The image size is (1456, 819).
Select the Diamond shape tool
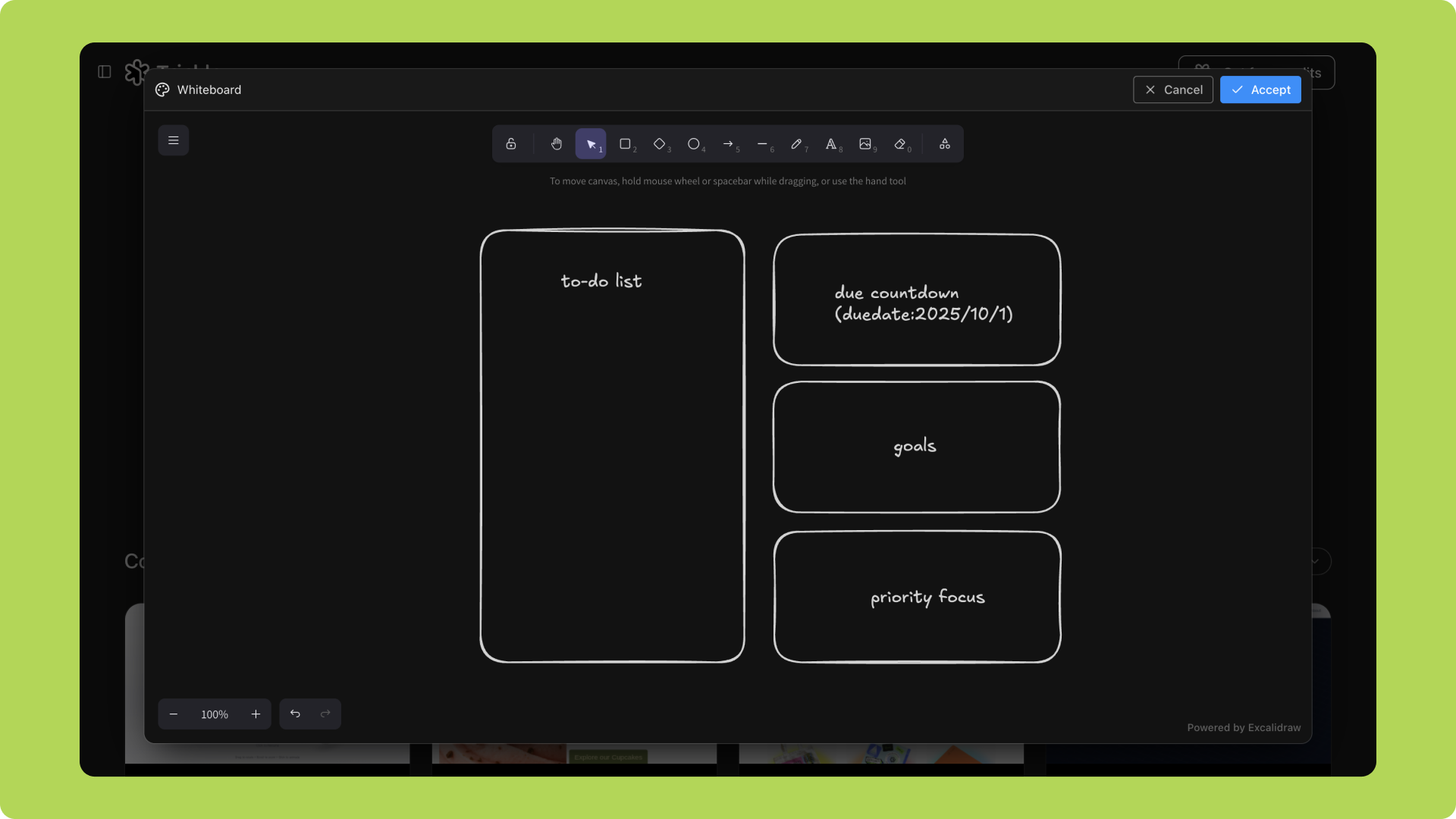click(x=659, y=144)
